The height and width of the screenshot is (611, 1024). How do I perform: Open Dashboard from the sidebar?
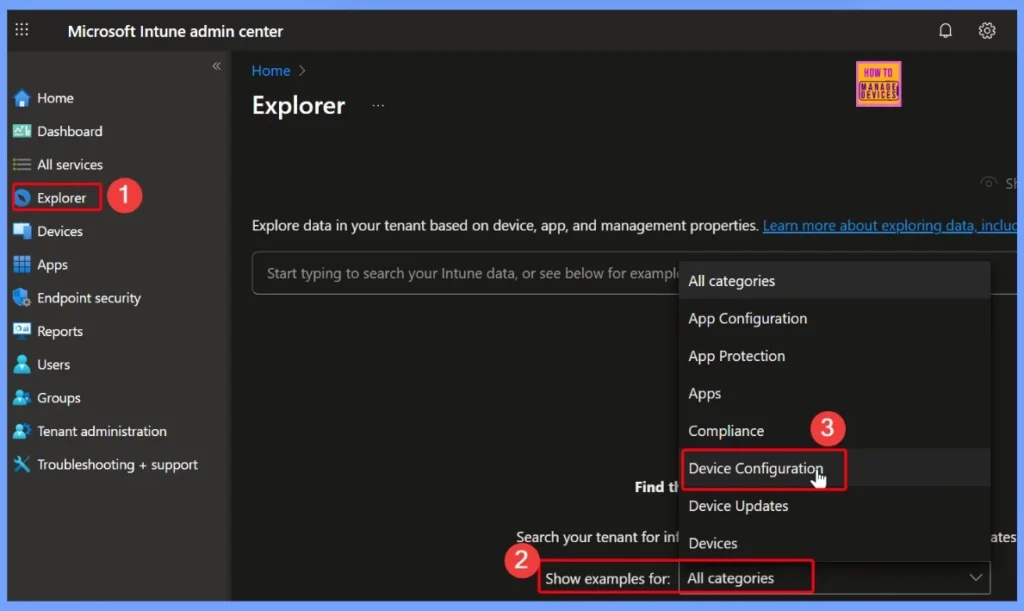click(69, 131)
